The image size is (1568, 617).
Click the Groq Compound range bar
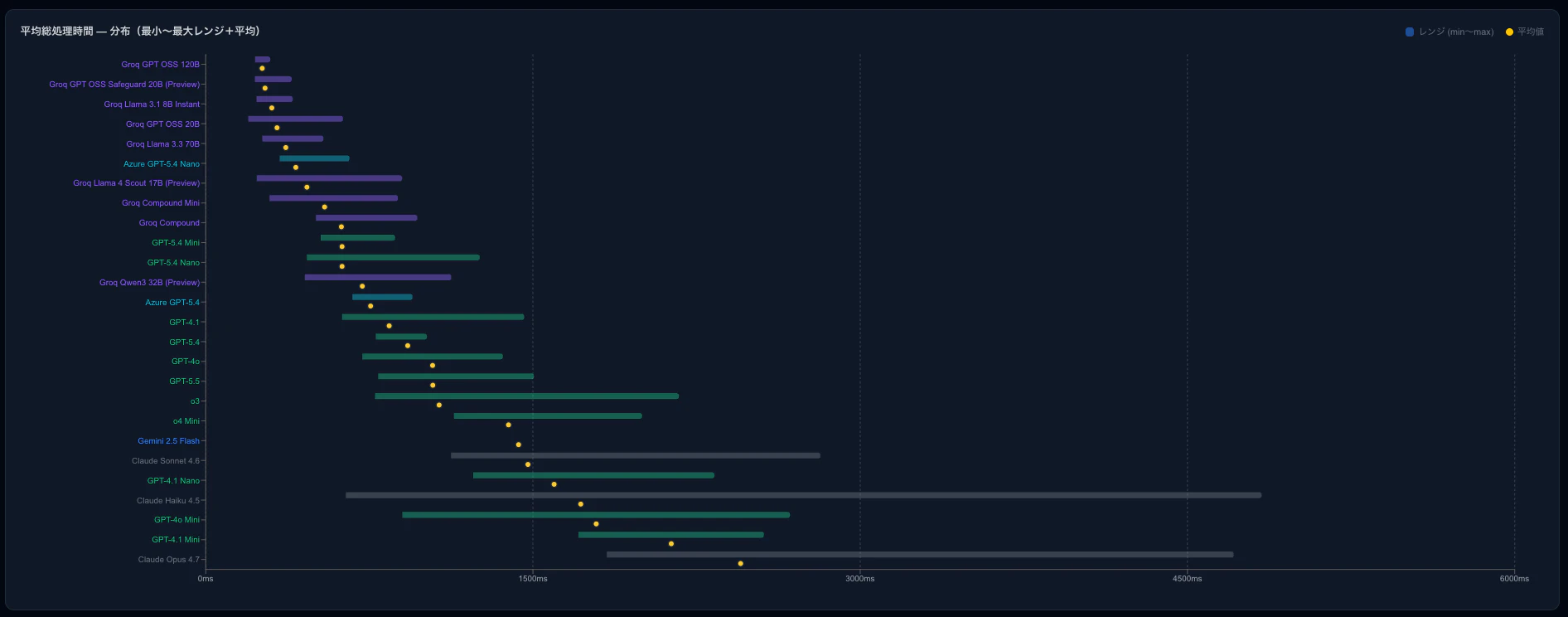coord(366,218)
